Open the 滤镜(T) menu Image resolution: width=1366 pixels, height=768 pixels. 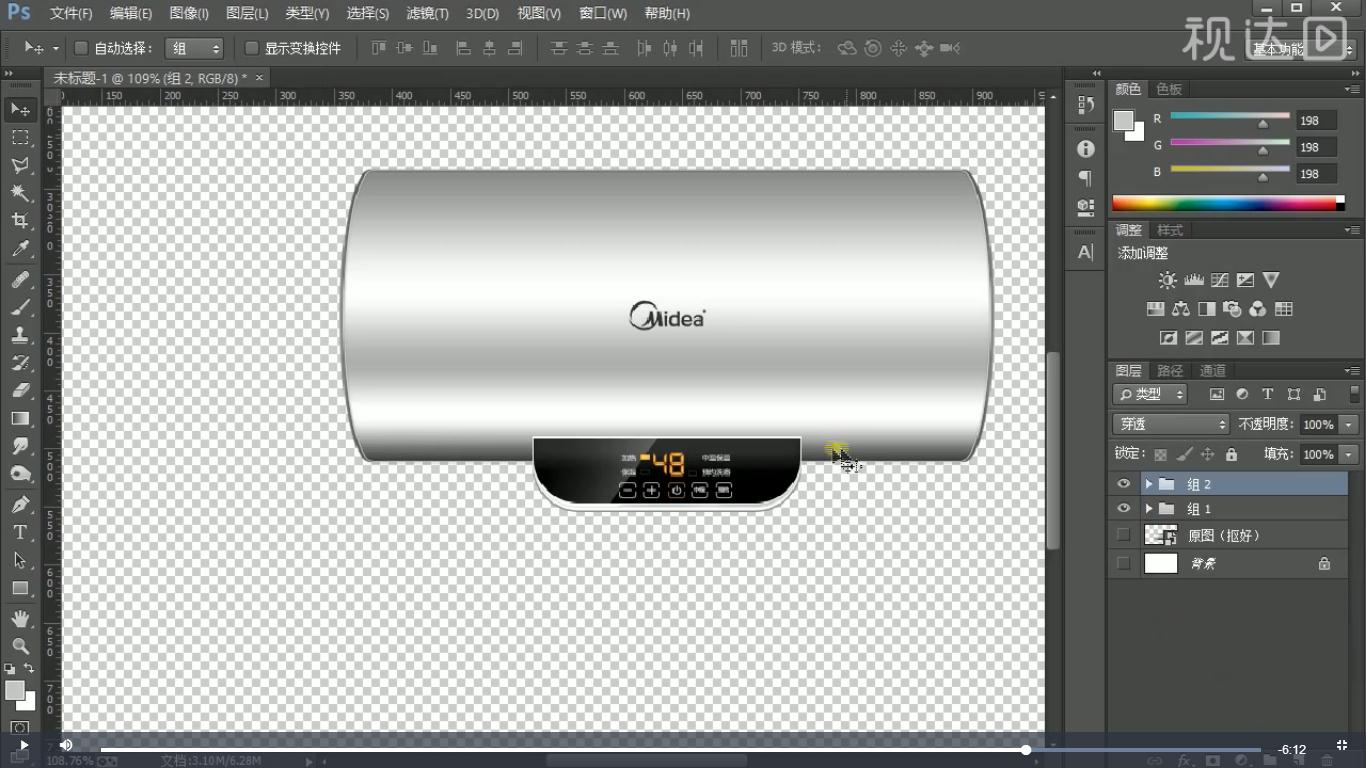coord(427,13)
